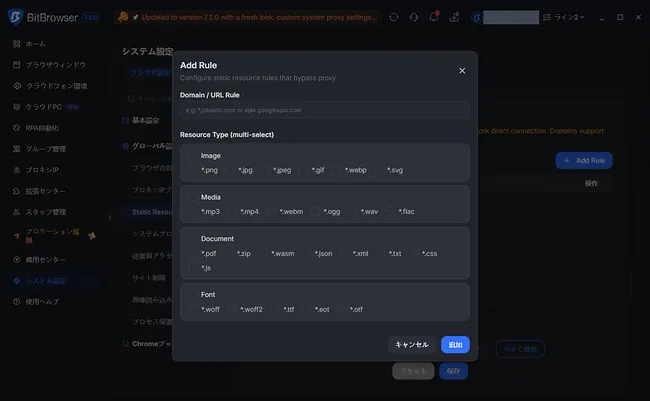Tick the *.zip checkbox

tap(228, 253)
